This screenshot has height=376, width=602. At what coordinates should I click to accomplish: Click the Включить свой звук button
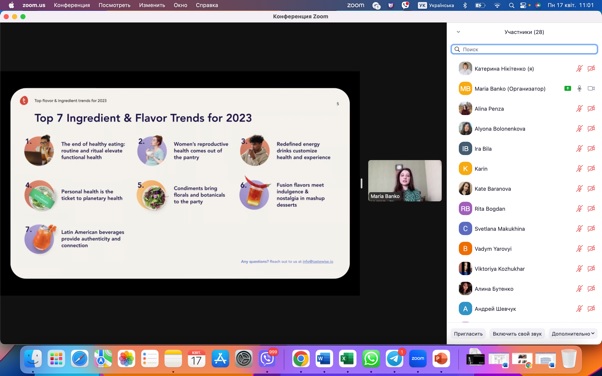pos(517,334)
